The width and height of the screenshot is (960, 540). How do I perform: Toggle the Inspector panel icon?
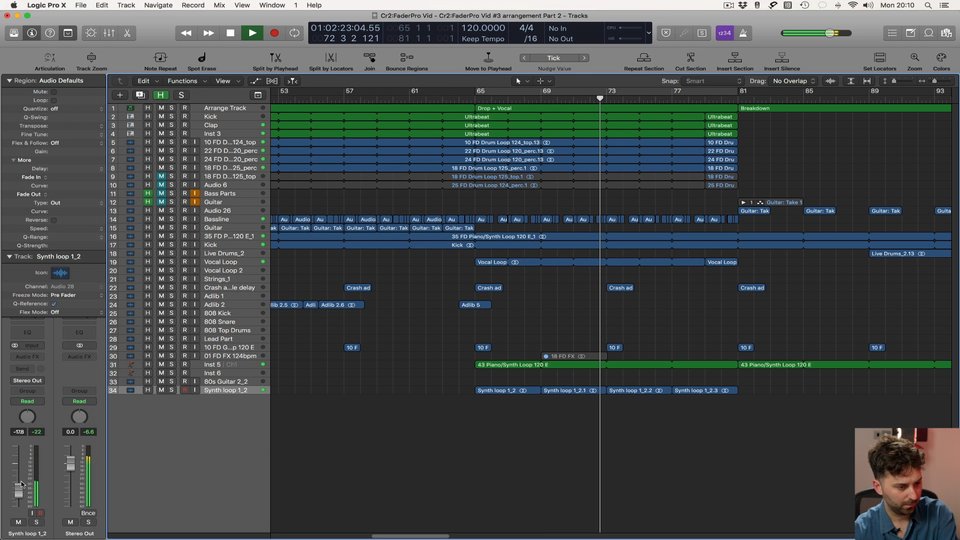(x=32, y=33)
